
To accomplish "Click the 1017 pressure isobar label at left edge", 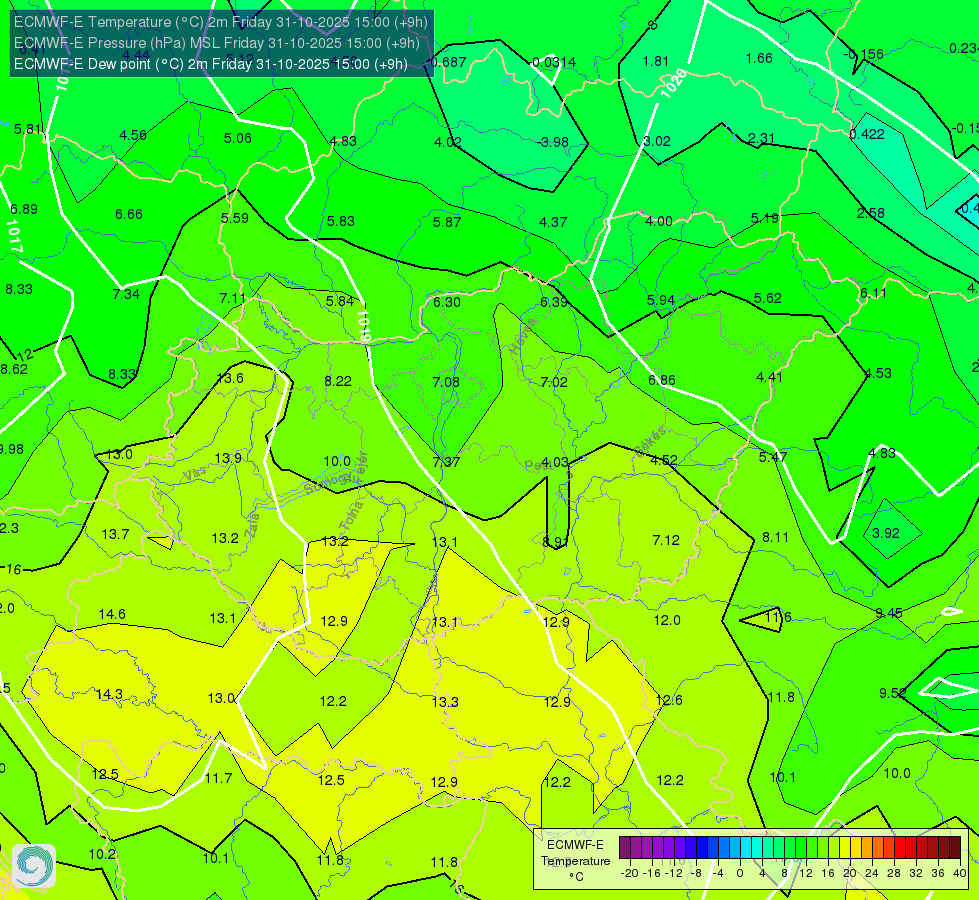I will [14, 235].
